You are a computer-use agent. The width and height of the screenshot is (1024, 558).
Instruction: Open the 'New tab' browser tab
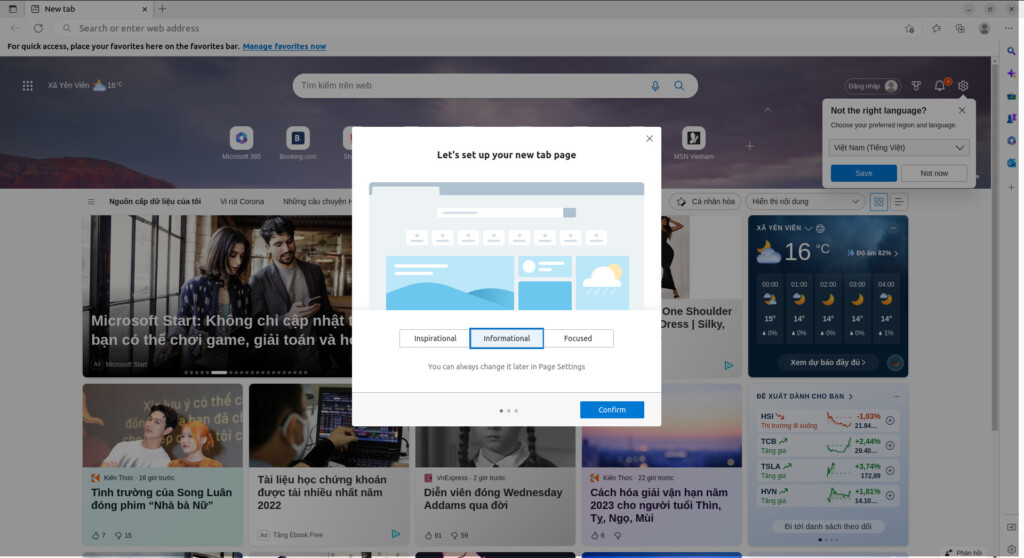(x=85, y=9)
